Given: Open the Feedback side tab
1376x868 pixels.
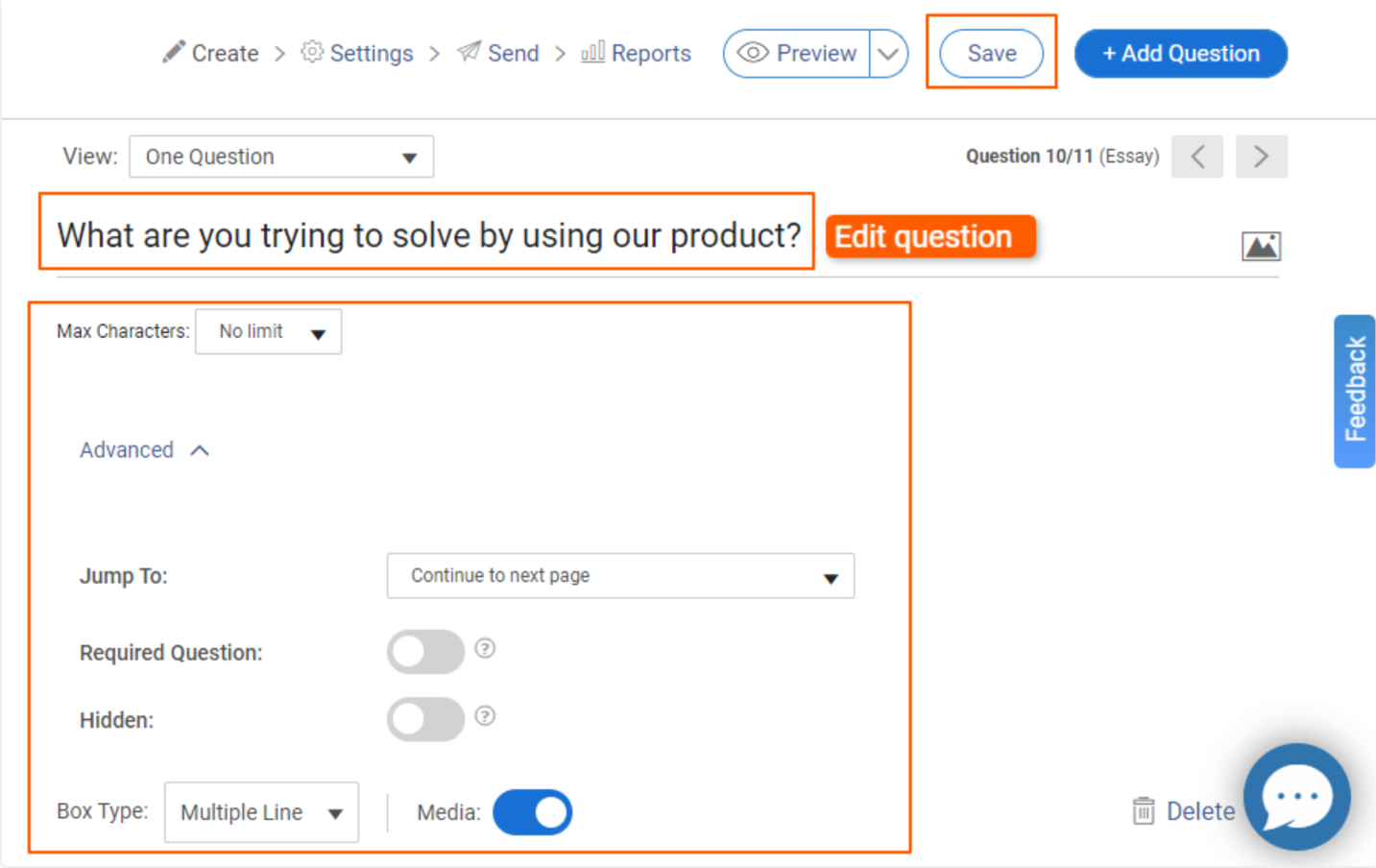Looking at the screenshot, I should (1355, 391).
